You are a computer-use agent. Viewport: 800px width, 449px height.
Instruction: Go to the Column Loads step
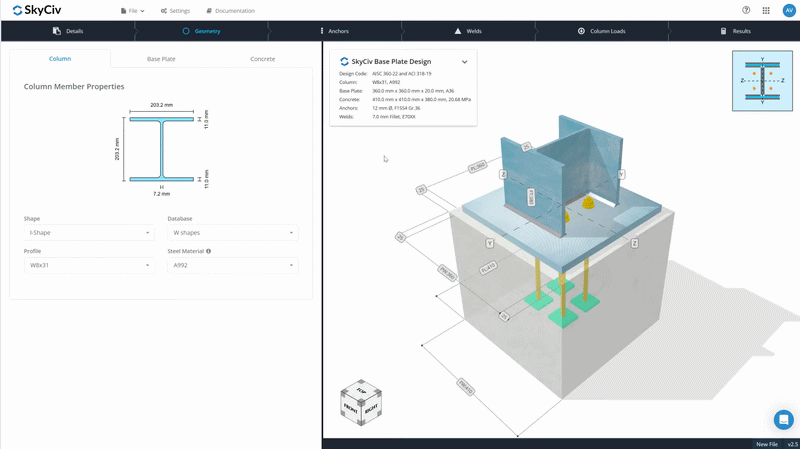(602, 31)
